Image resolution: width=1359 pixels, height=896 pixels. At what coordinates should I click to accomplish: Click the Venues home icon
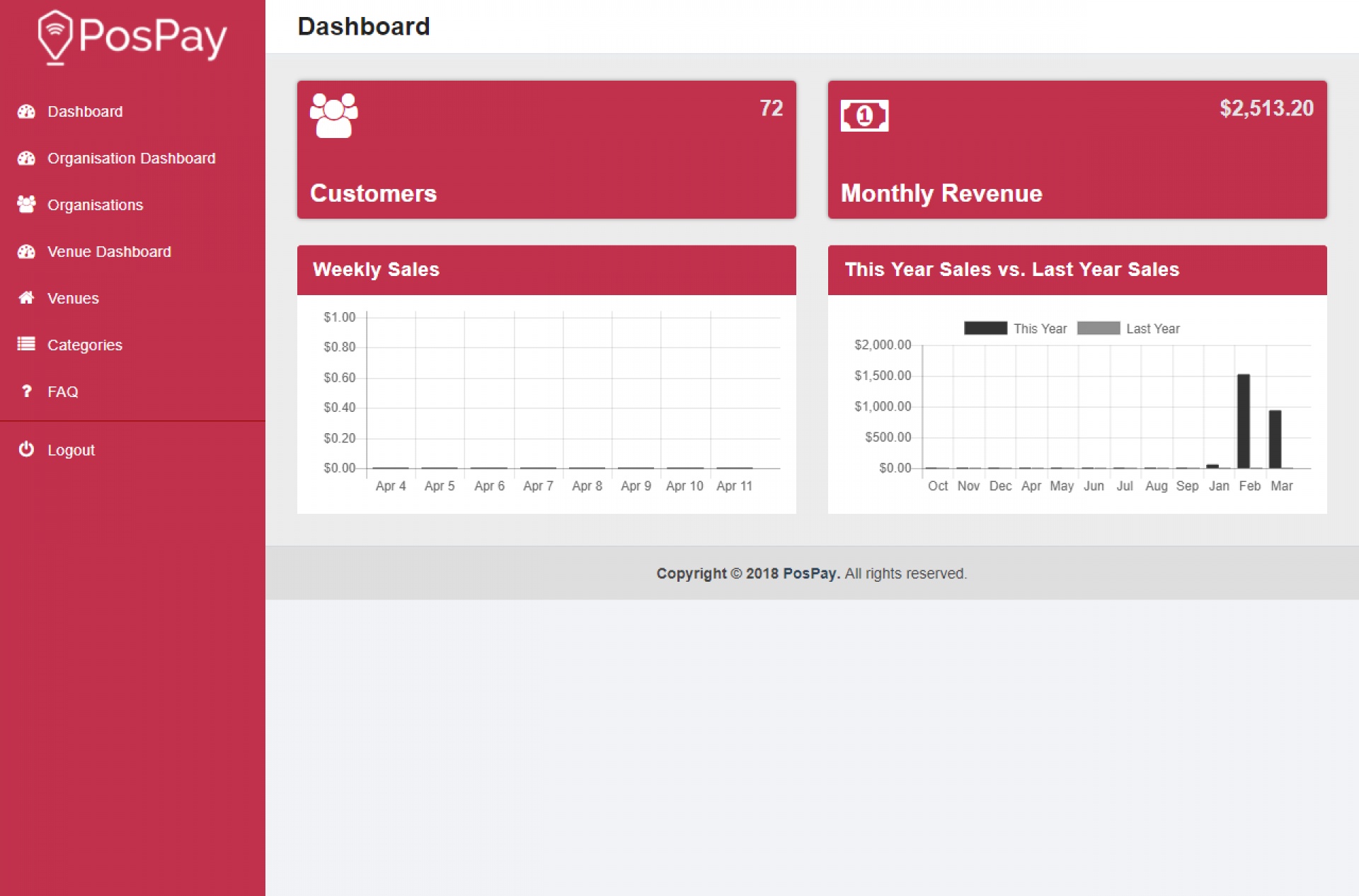point(26,298)
